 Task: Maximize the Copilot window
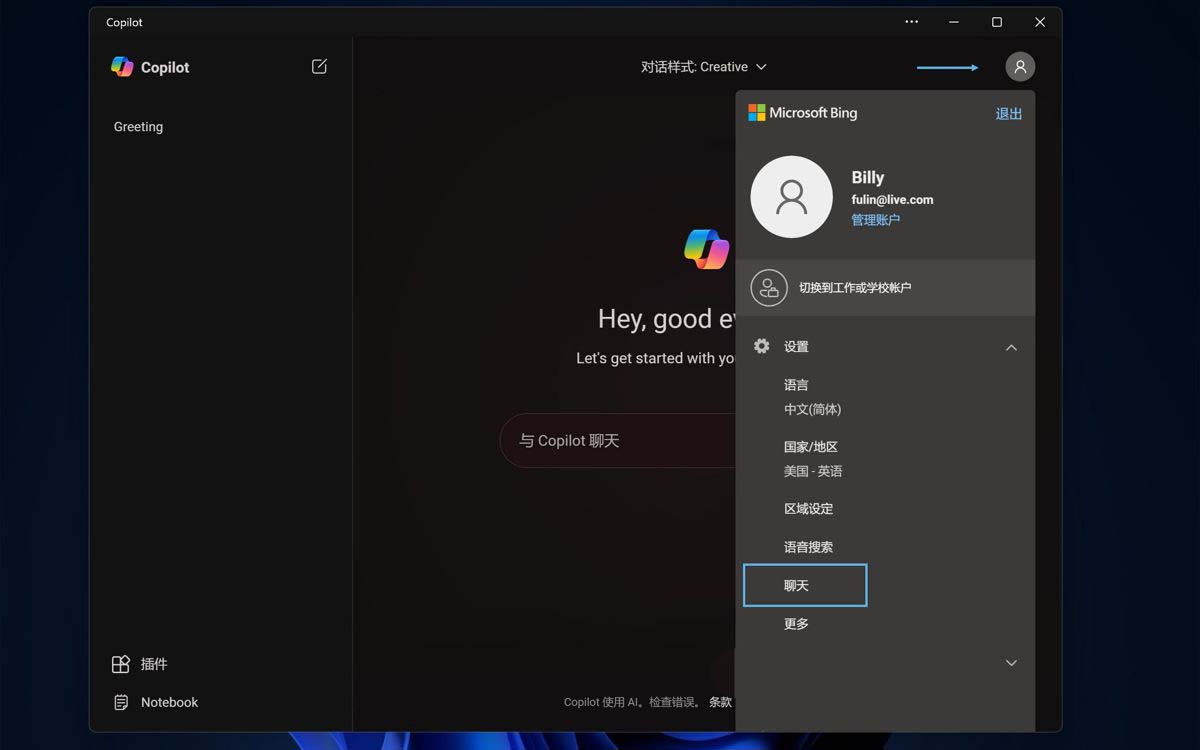click(996, 21)
